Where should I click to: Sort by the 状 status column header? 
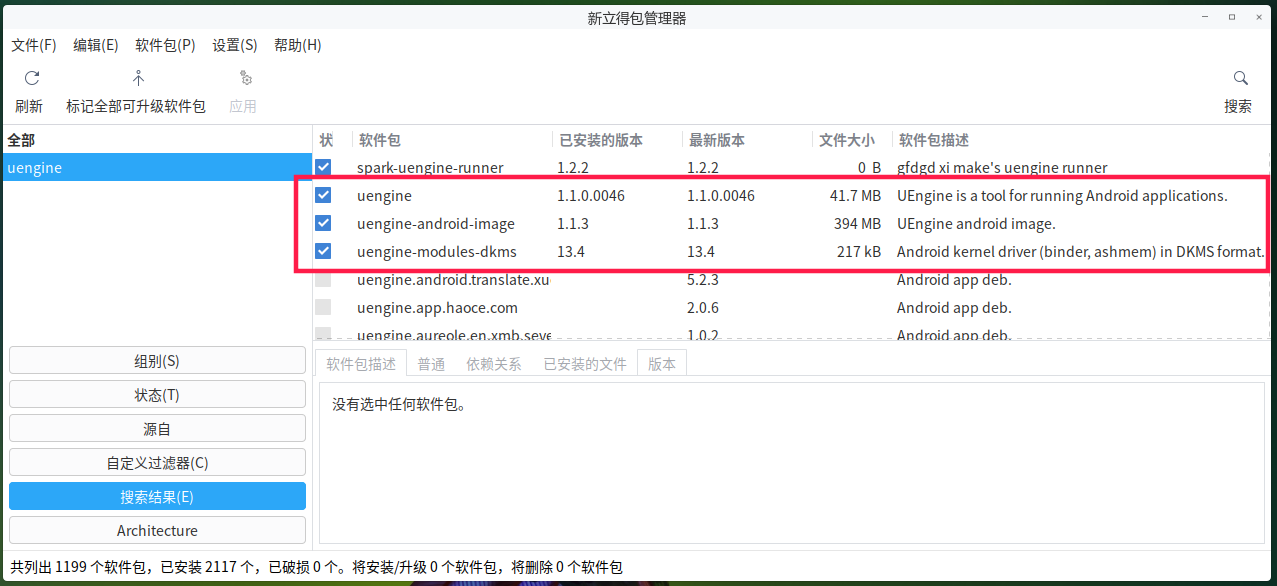click(x=327, y=140)
